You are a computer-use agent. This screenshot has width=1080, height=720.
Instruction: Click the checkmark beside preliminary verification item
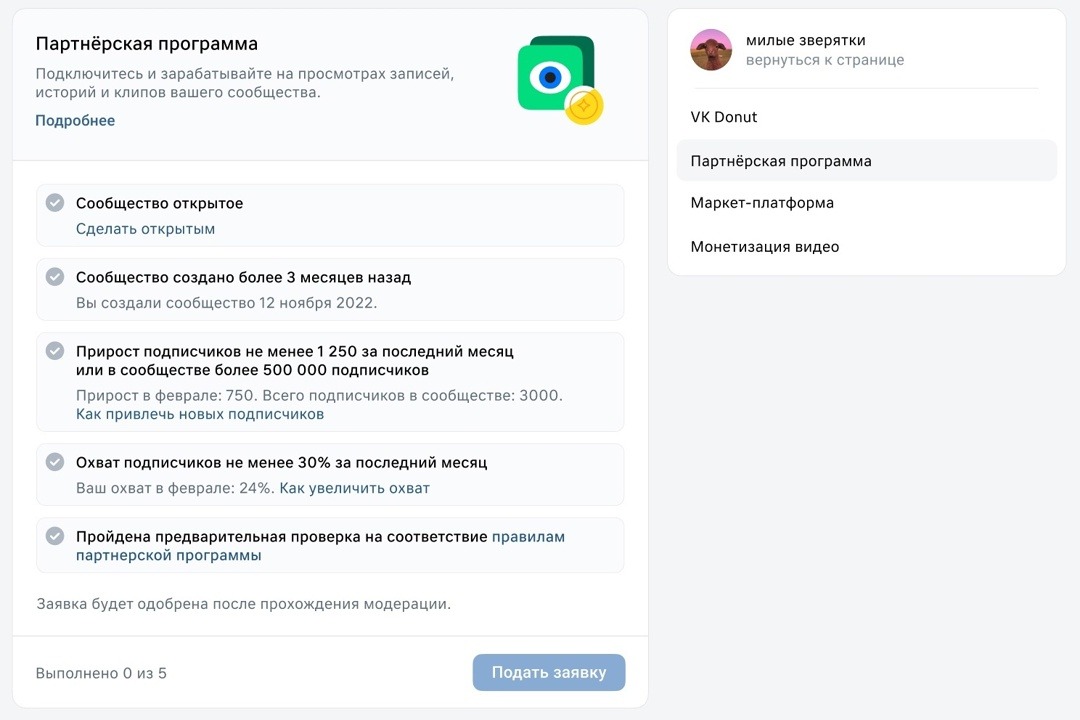[x=55, y=536]
